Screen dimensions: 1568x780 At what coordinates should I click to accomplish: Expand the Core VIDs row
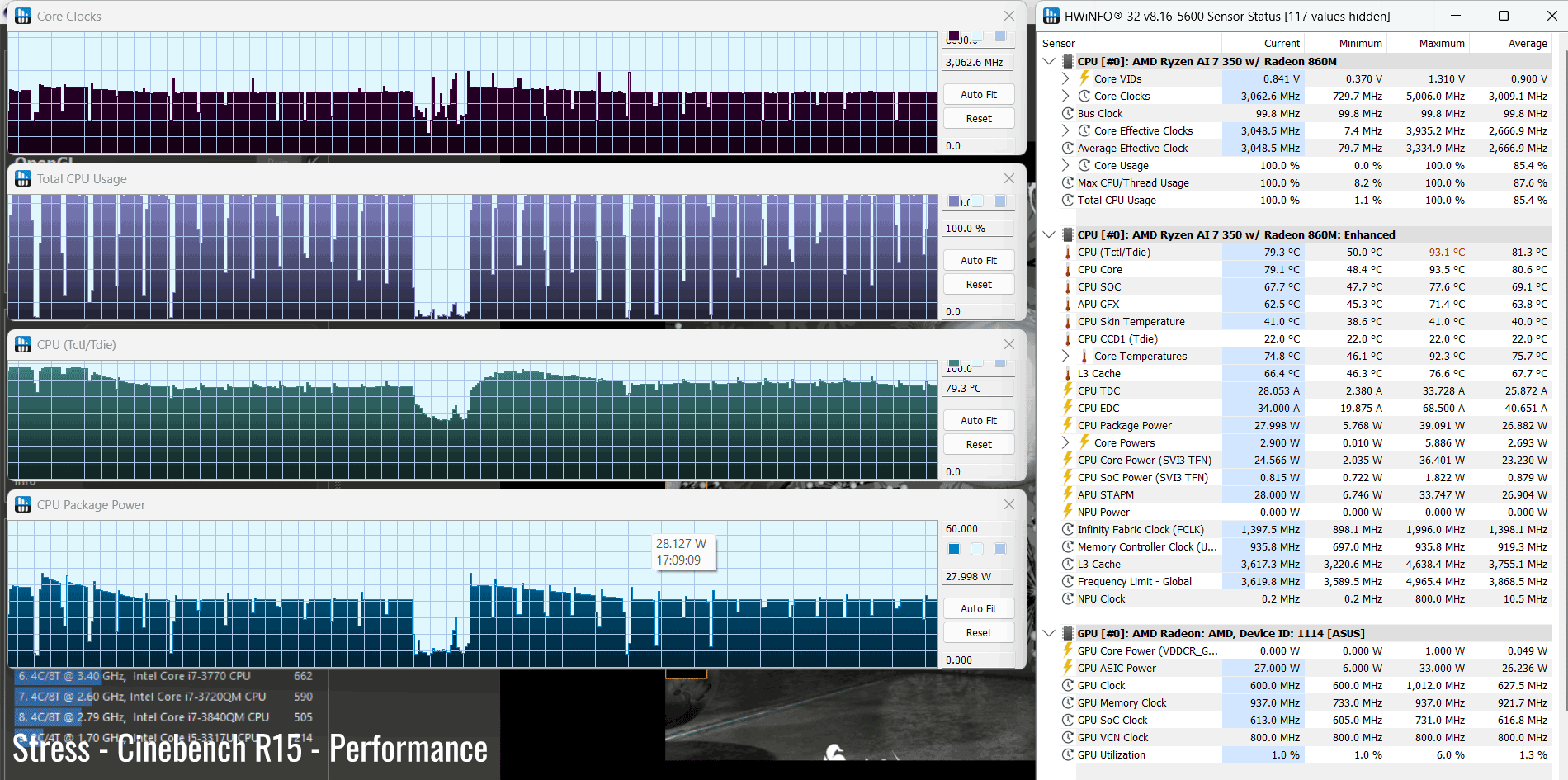pyautogui.click(x=1065, y=78)
